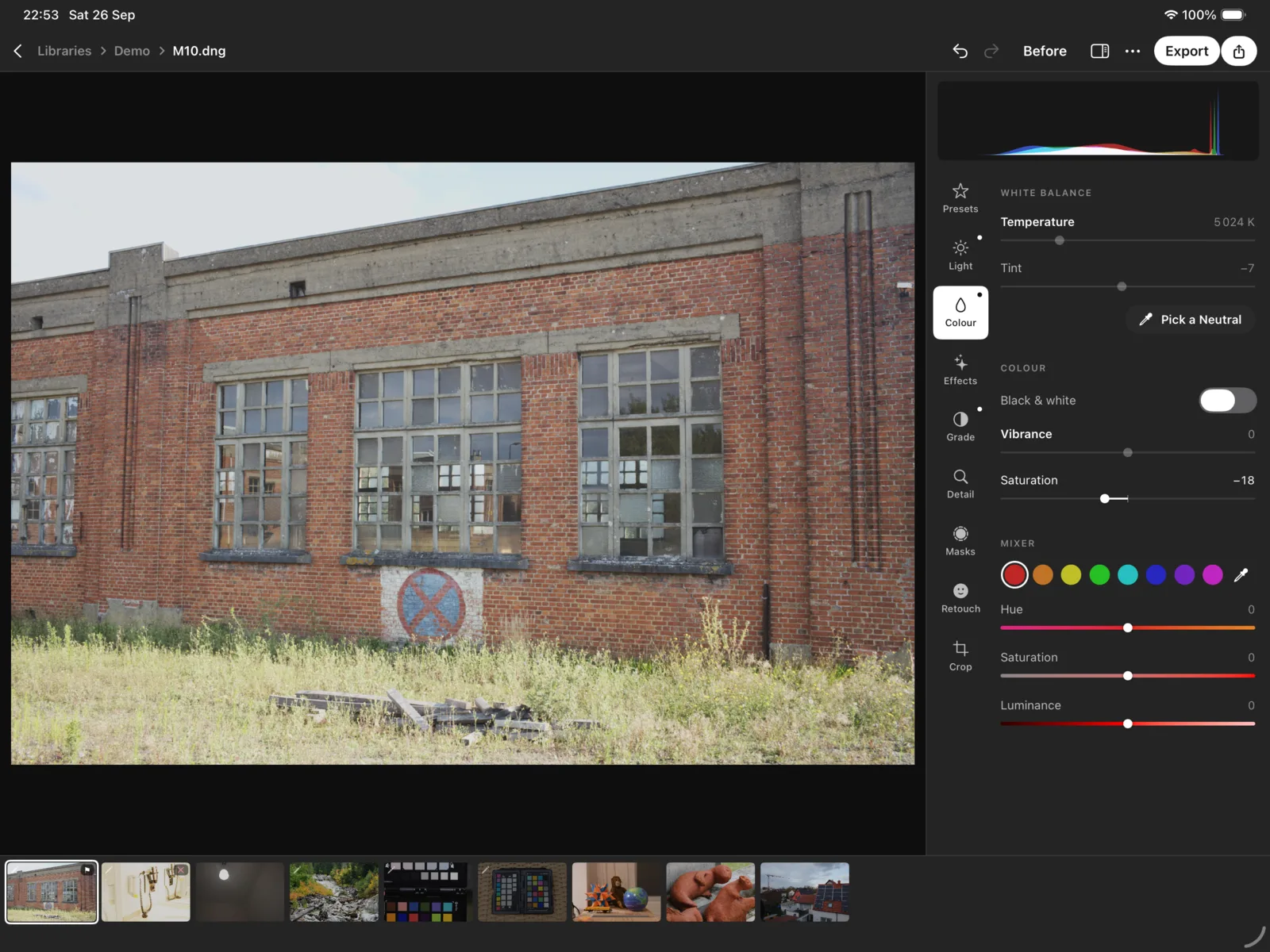Toggle the Black & white switch
The image size is (1270, 952).
click(1227, 401)
